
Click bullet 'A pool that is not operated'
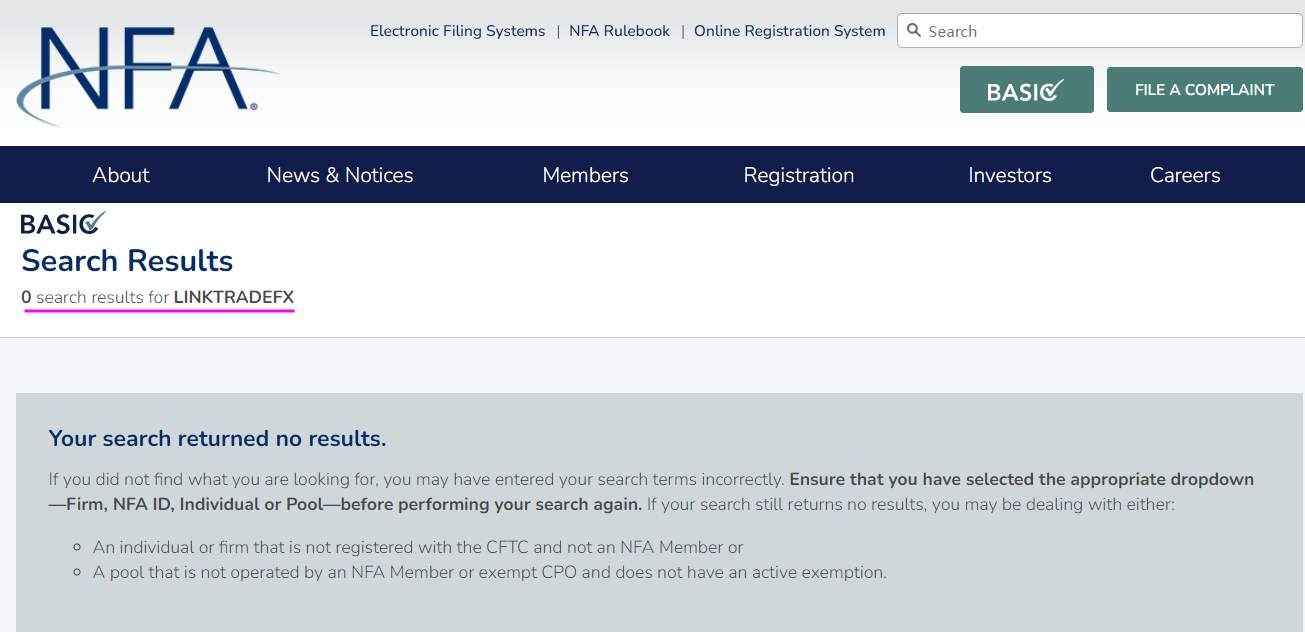click(x=490, y=573)
